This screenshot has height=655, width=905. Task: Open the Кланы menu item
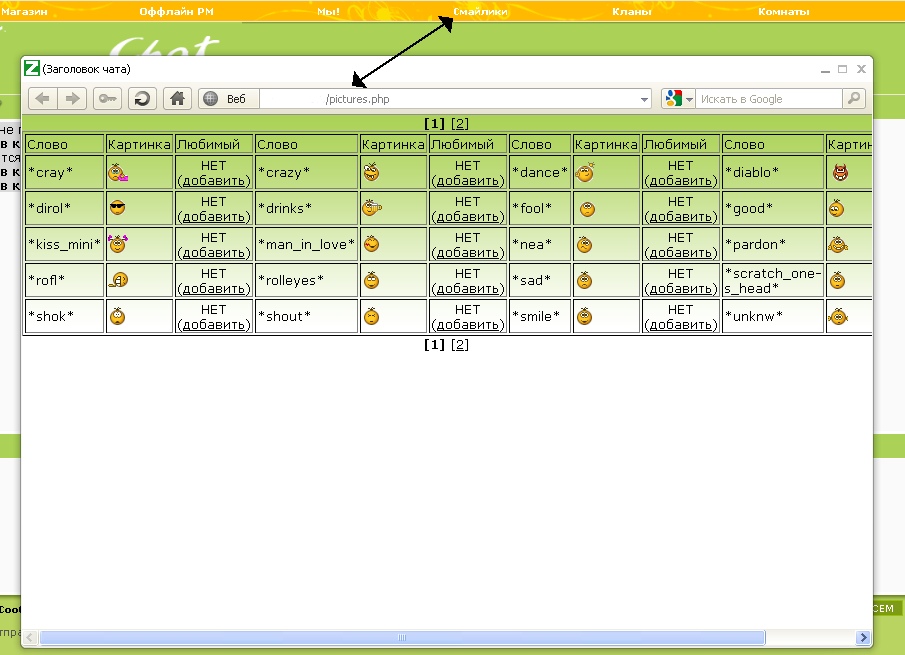pyautogui.click(x=631, y=12)
